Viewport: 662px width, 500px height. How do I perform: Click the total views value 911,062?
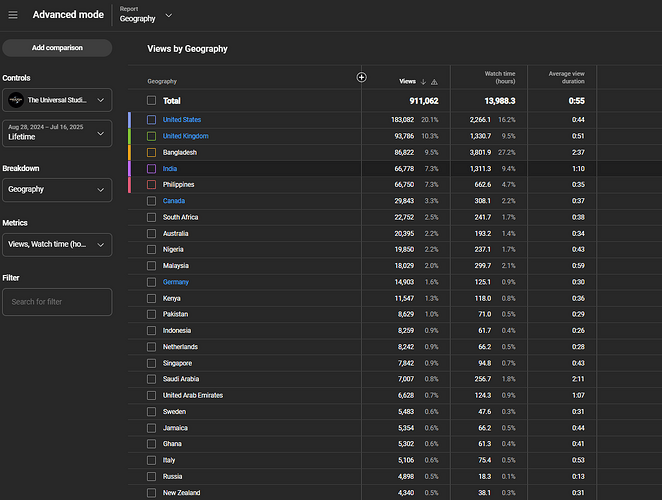pos(424,101)
